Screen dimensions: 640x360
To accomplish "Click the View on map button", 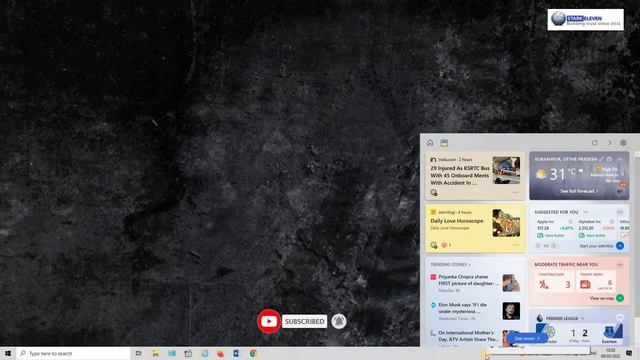I will click(620, 298).
